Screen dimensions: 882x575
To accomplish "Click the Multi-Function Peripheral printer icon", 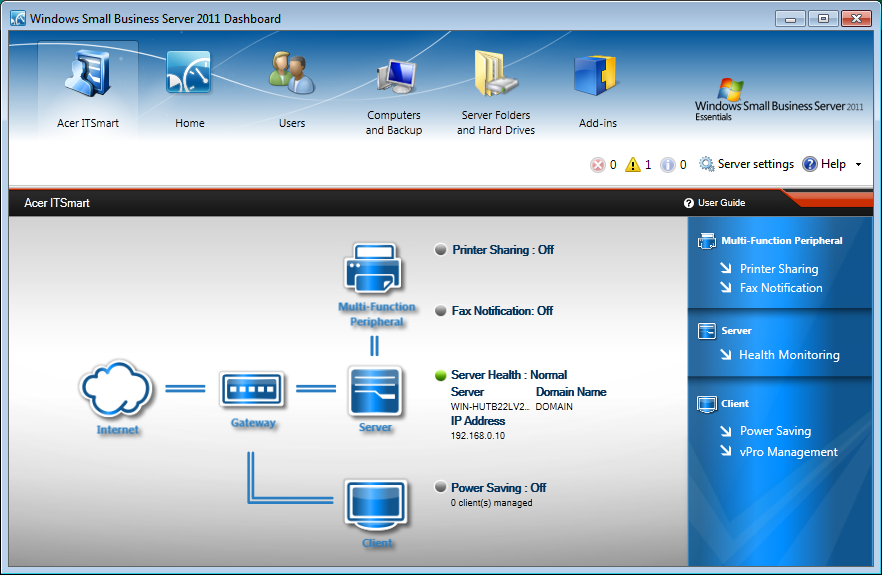I will [374, 268].
